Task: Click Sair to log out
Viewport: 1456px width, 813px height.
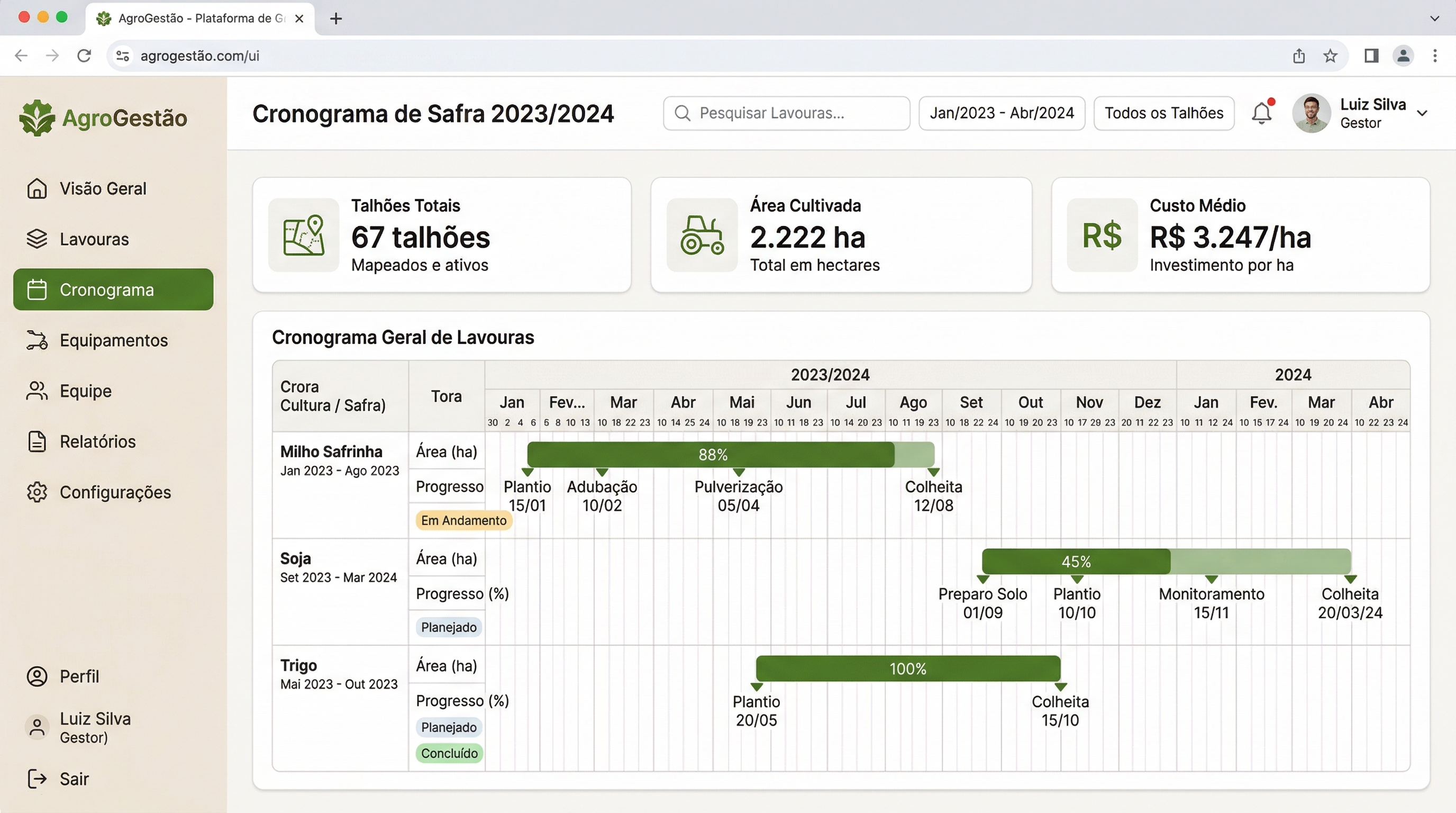Action: pos(74,779)
